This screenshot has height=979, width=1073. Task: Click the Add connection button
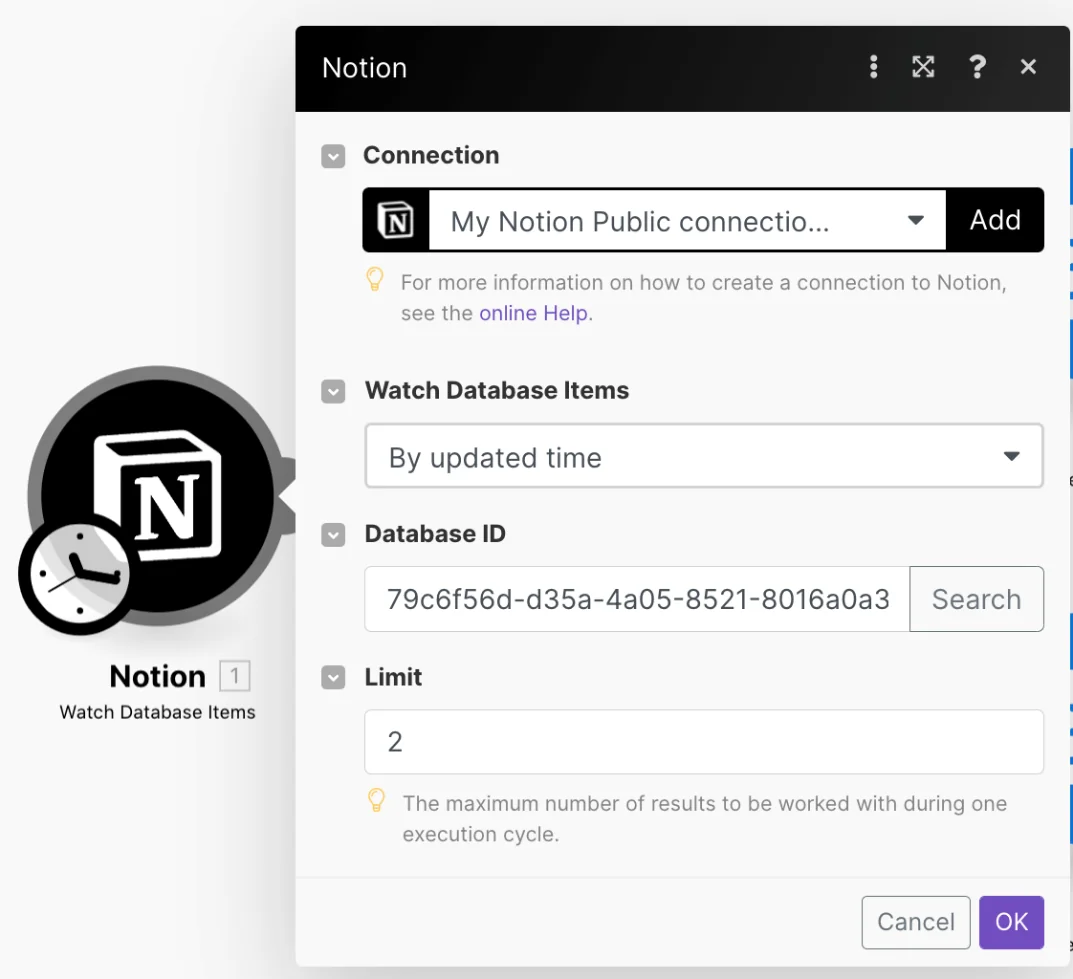click(x=995, y=220)
